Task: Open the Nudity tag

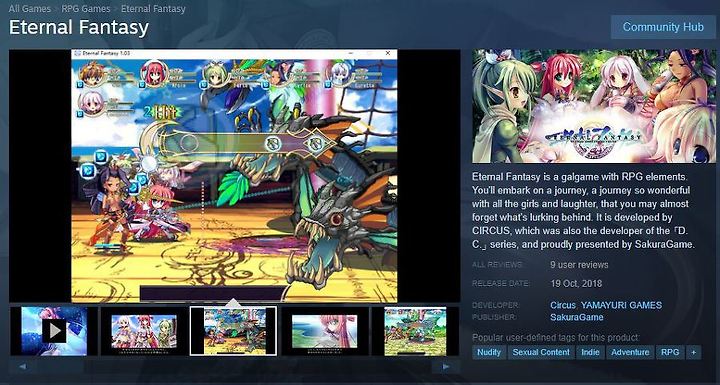Action: [x=489, y=352]
